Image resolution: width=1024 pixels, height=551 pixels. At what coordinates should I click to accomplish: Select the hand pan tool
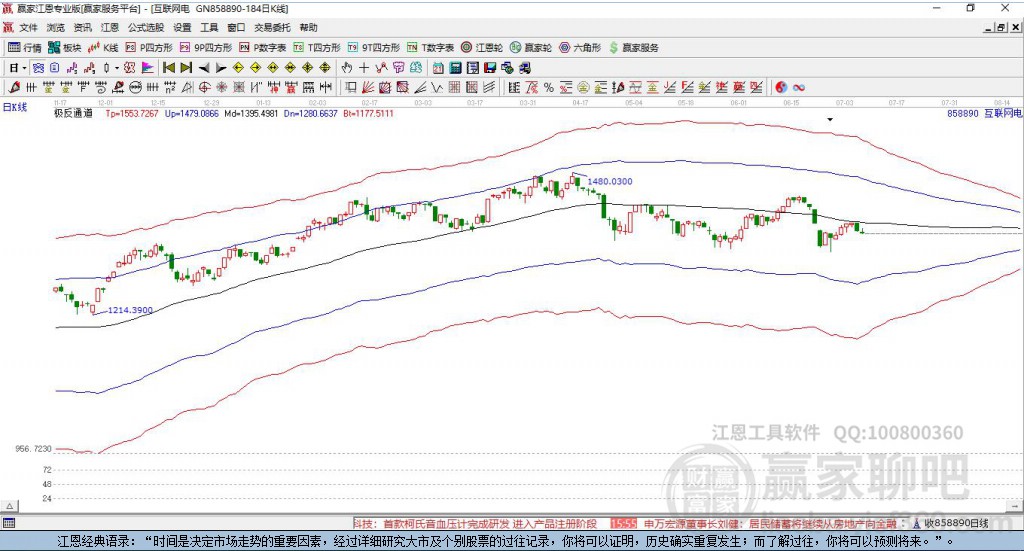[347, 68]
